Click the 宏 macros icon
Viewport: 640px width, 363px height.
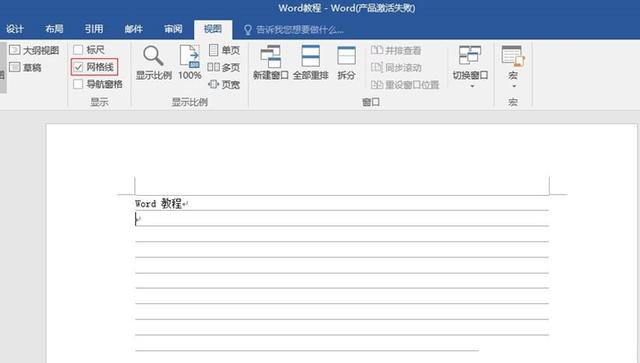(513, 56)
